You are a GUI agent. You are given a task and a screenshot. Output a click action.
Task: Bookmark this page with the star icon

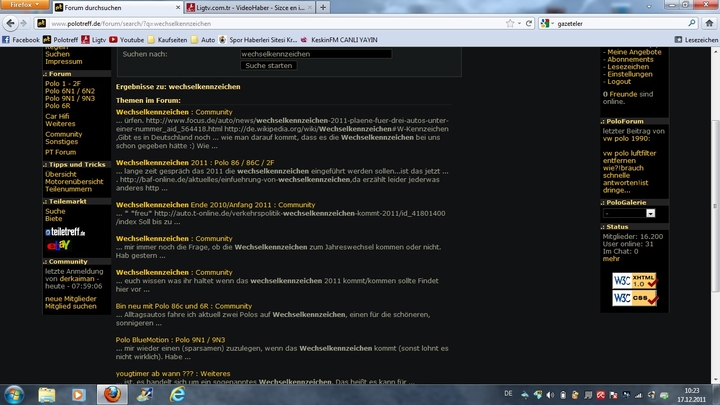point(510,23)
